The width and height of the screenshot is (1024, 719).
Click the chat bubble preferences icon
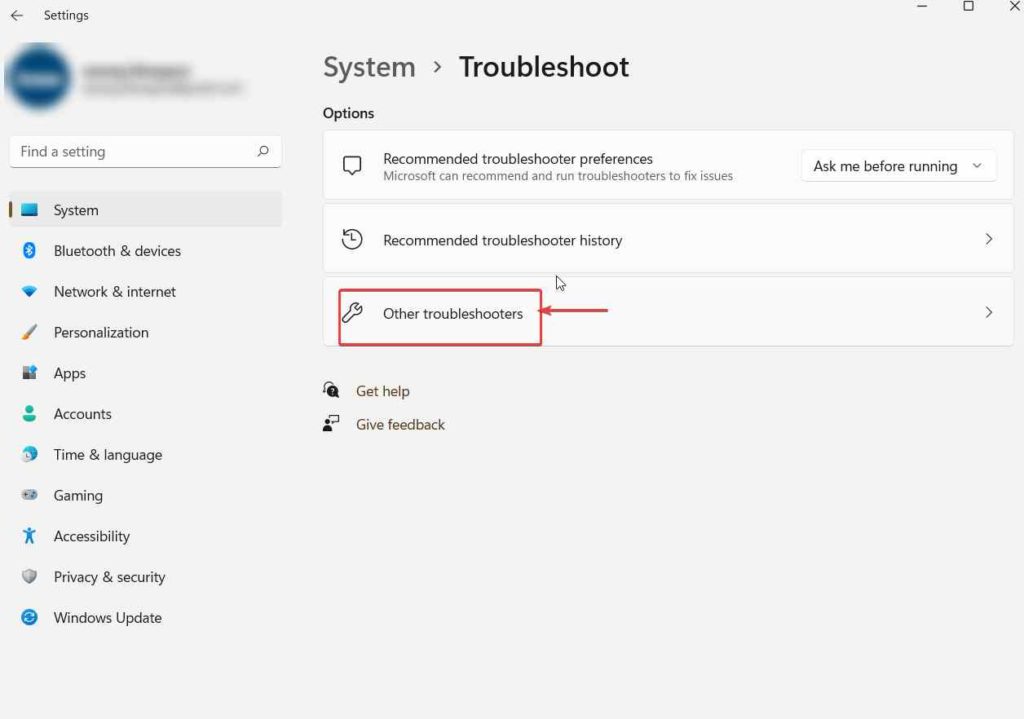(352, 165)
